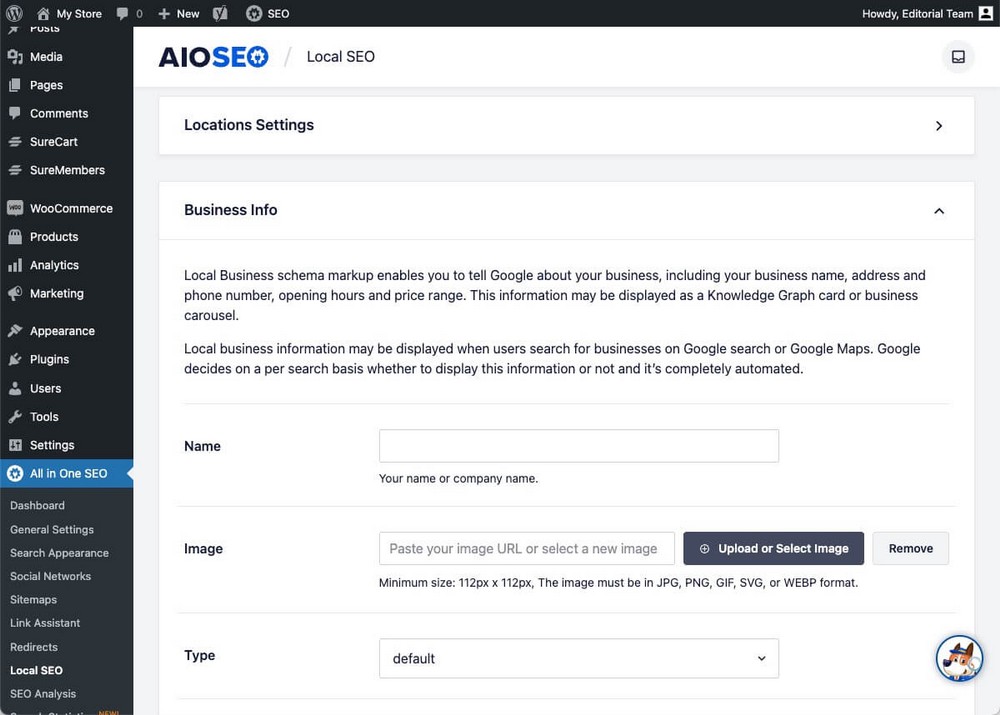
Task: Expand the Locations Settings panel
Action: tap(938, 126)
